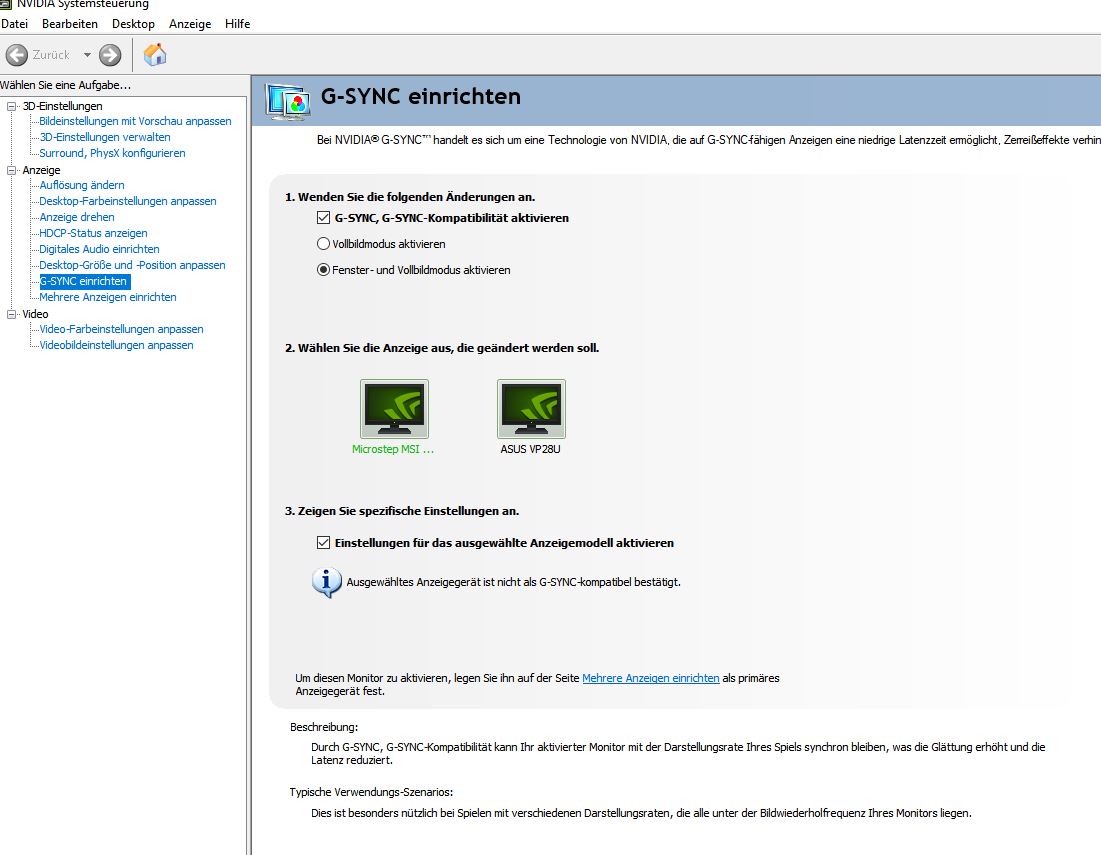The width and height of the screenshot is (1101, 855).
Task: Toggle G-SYNC, G-SYNC-Kompatibilität aktivieren checkbox
Action: (323, 218)
